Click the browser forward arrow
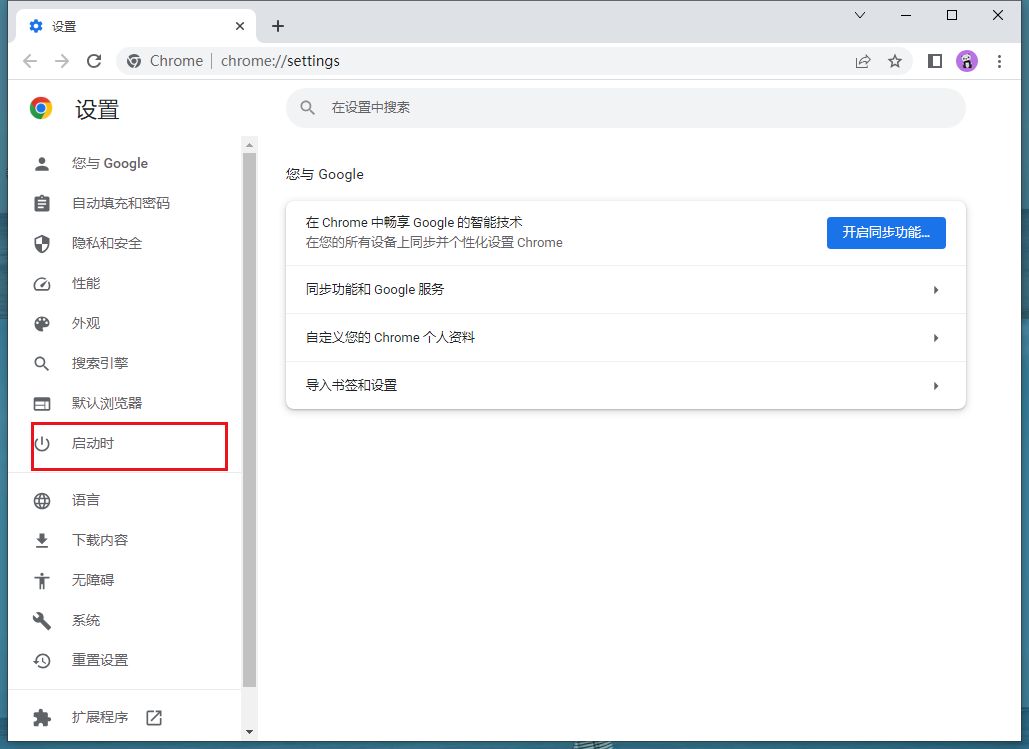Image resolution: width=1029 pixels, height=749 pixels. [x=62, y=61]
